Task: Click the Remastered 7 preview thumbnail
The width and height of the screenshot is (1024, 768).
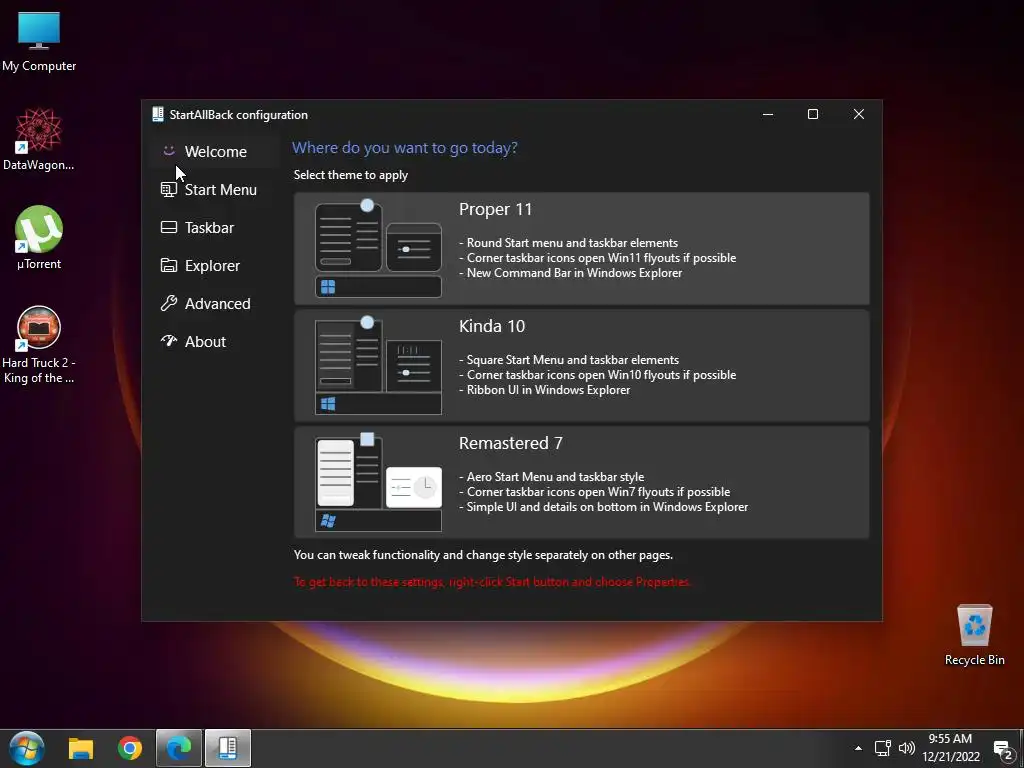Action: click(378, 483)
